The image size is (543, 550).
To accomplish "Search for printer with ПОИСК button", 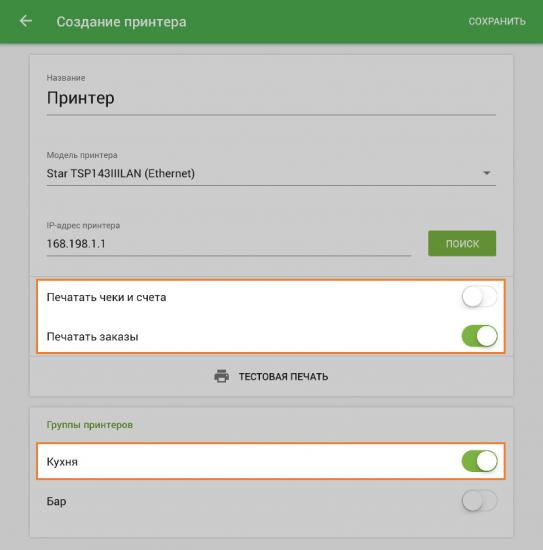I will click(x=462, y=243).
